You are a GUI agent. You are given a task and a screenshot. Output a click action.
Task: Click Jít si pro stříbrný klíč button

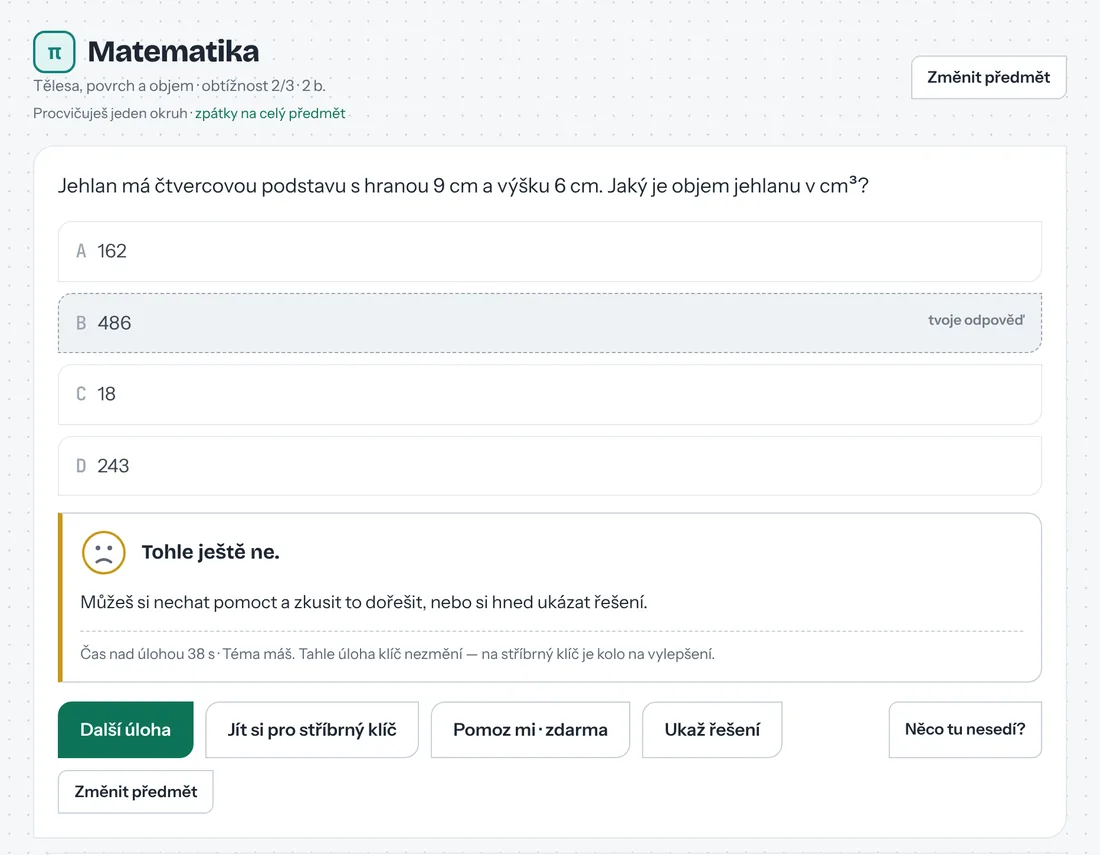coord(312,729)
